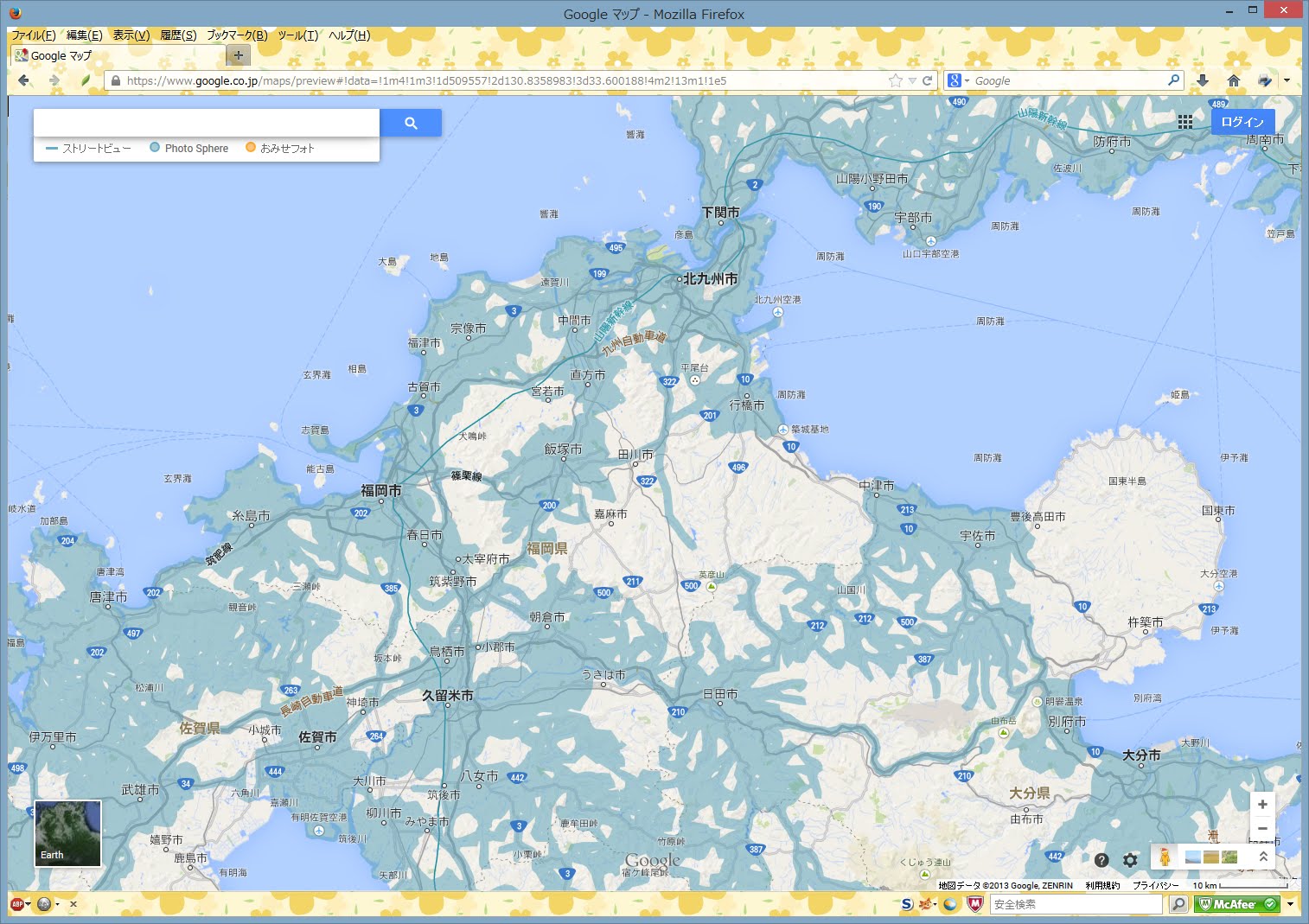Image resolution: width=1309 pixels, height=924 pixels.
Task: Open gray globe add-on dropdown arrow
Action: click(x=57, y=904)
